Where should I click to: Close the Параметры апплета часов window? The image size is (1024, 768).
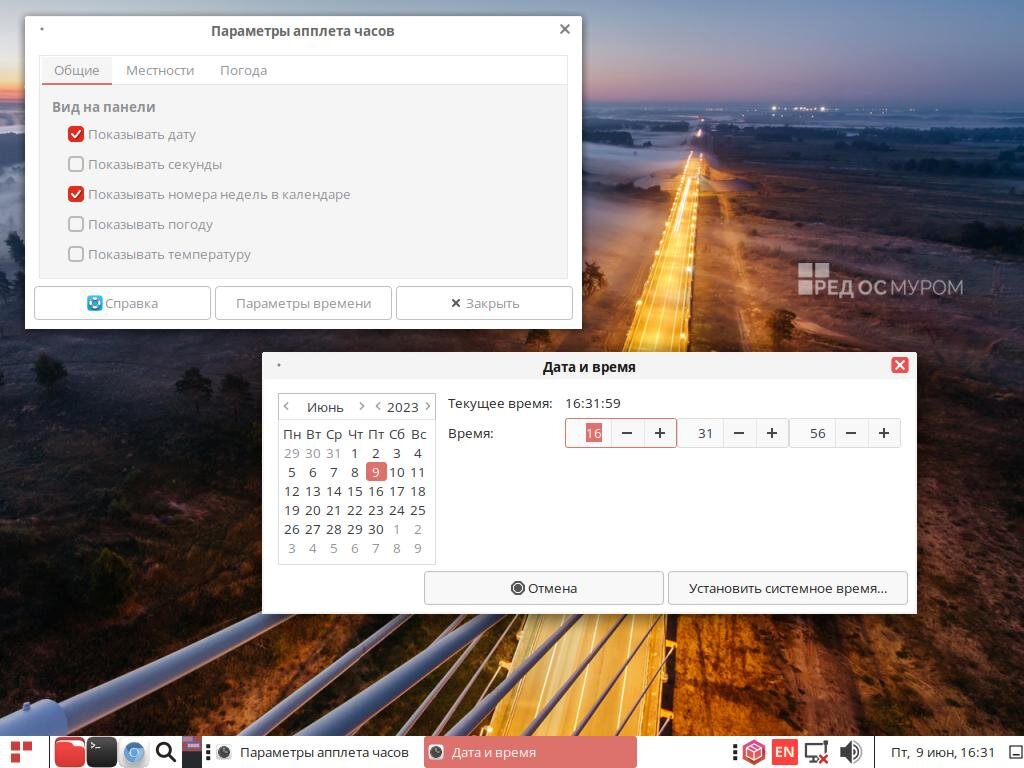(x=565, y=29)
